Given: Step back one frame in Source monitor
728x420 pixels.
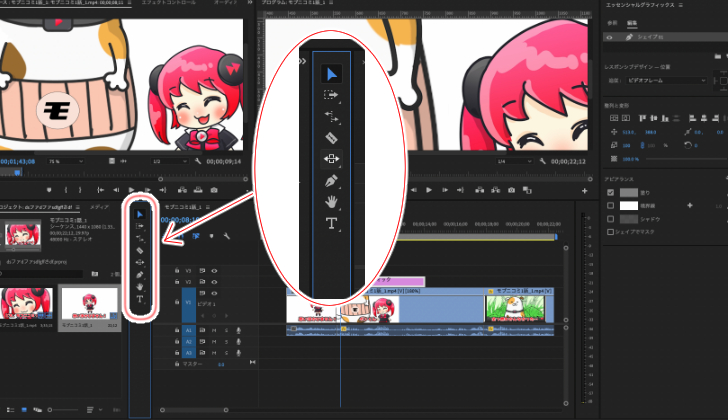Looking at the screenshot, I should (x=116, y=190).
